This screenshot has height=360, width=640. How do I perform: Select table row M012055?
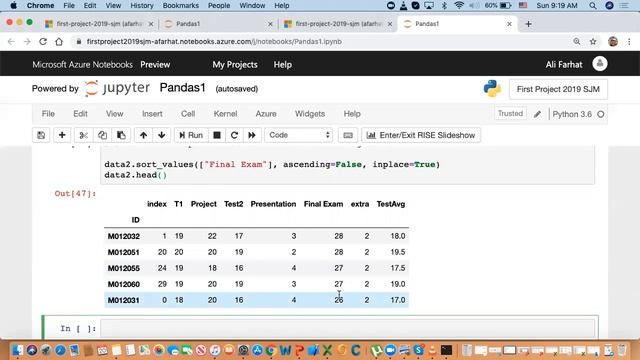[256, 268]
